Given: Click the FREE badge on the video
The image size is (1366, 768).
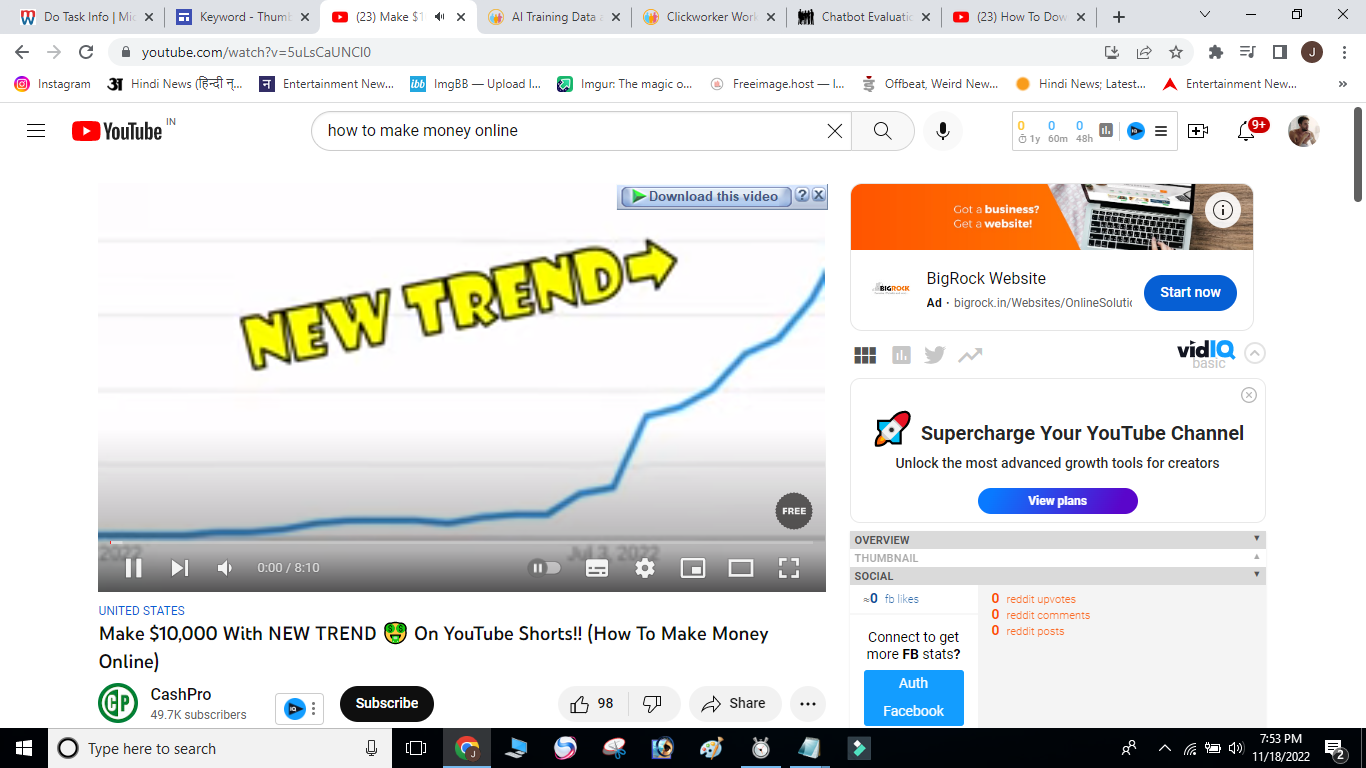Looking at the screenshot, I should pyautogui.click(x=794, y=511).
